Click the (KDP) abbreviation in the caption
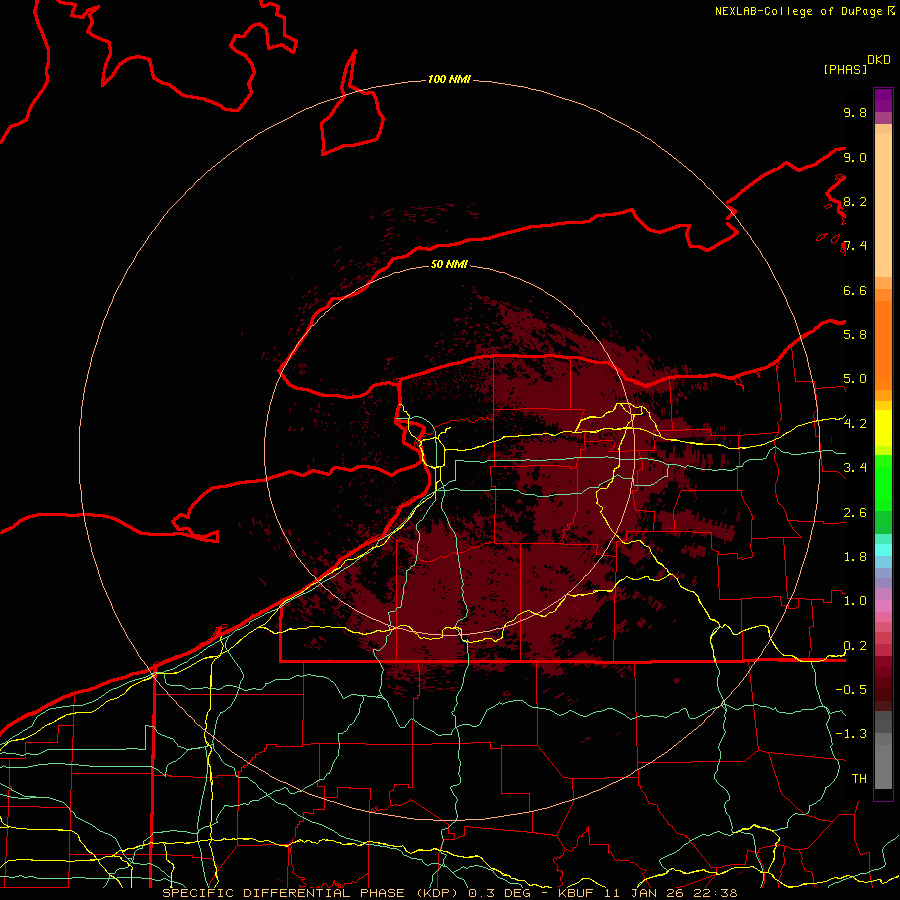This screenshot has width=900, height=900. pos(436,893)
